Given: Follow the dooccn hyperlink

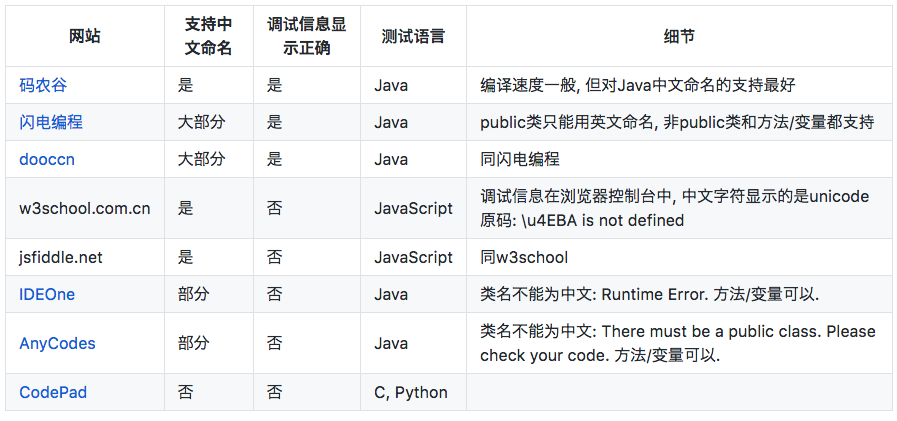Looking at the screenshot, I should point(47,159).
